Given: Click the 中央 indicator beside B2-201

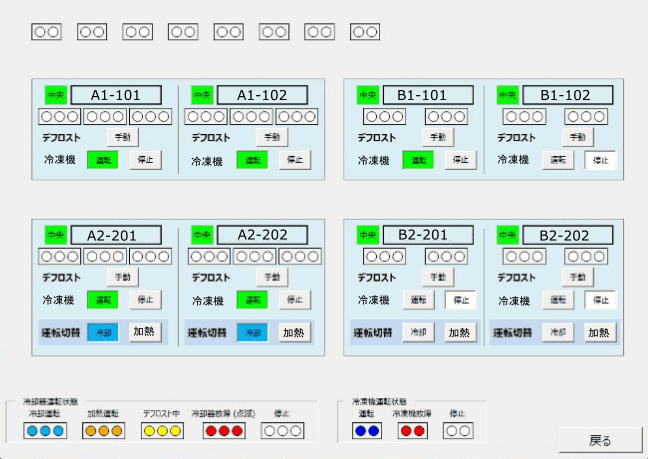Looking at the screenshot, I should pyautogui.click(x=367, y=235).
